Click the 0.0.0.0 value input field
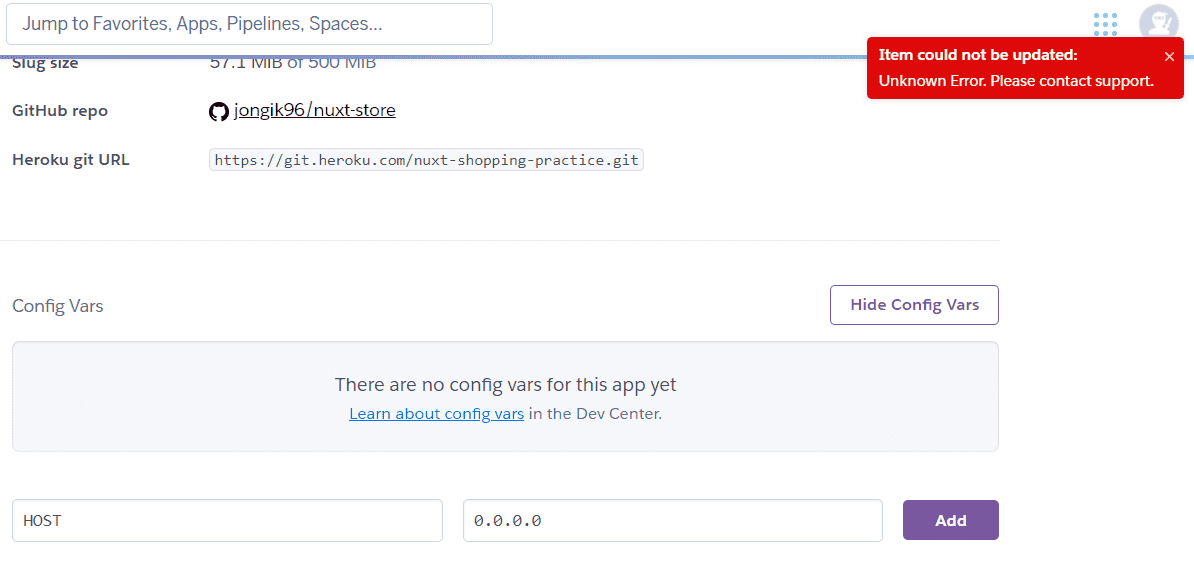Screen dimensions: 1194x577 672,520
